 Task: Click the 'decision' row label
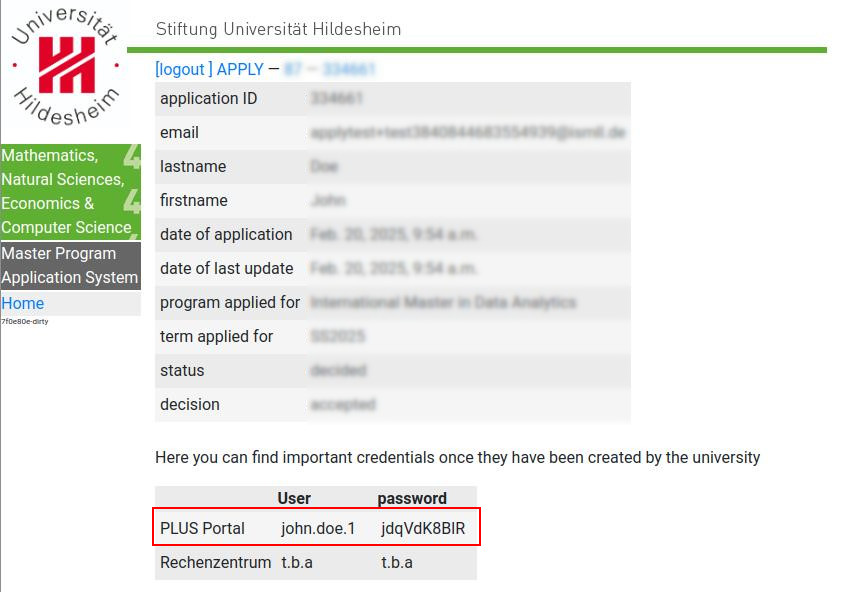190,405
